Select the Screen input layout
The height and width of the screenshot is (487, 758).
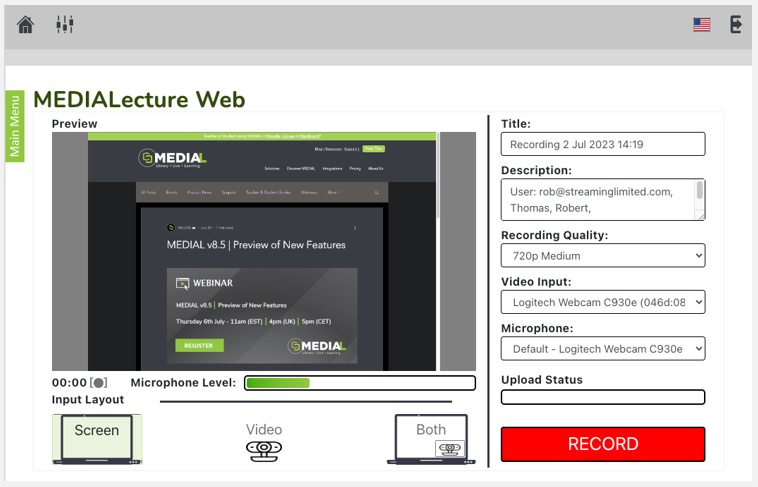(97, 439)
